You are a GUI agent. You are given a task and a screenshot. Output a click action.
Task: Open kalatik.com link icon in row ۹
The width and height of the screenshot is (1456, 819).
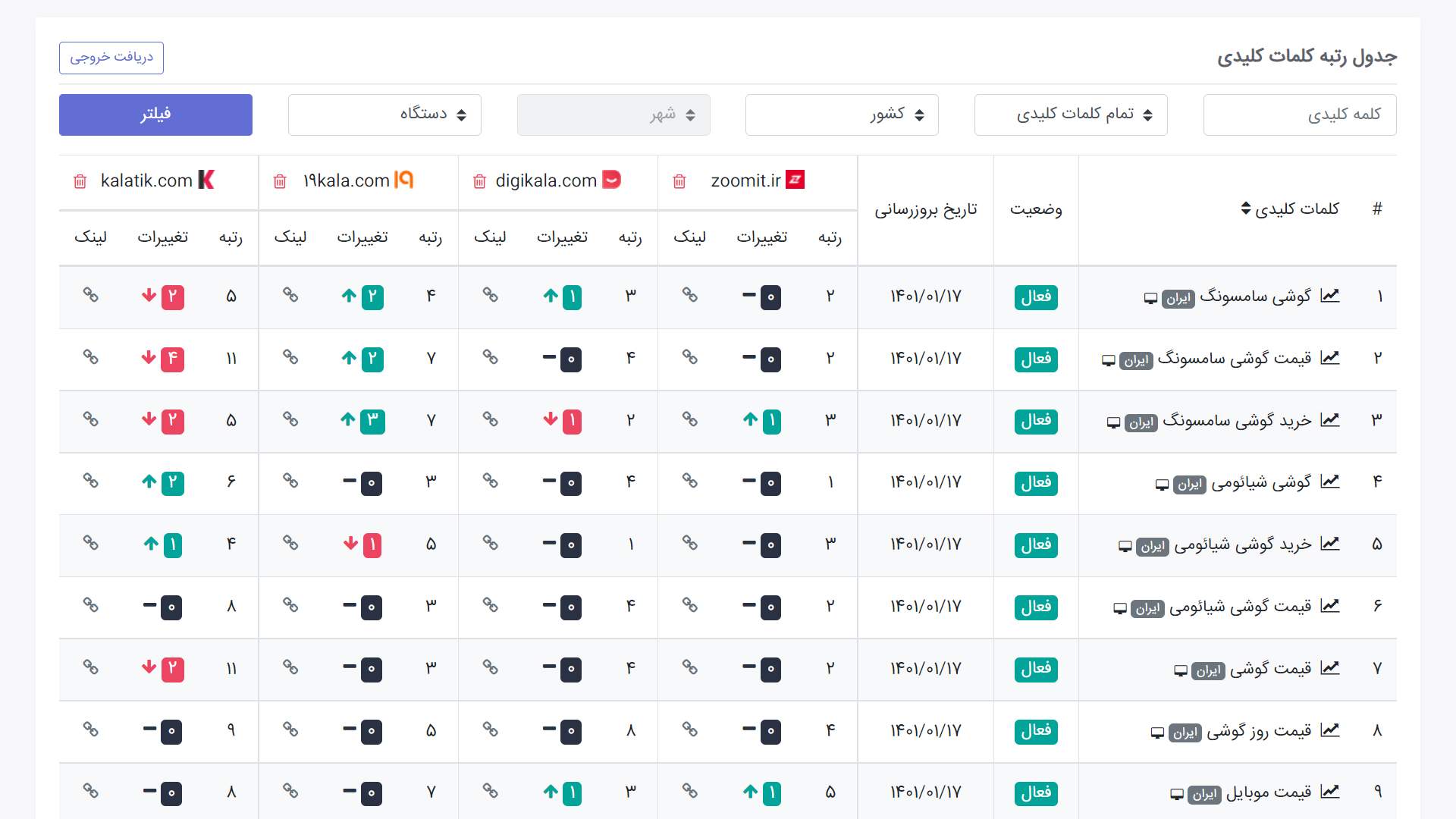(x=90, y=790)
